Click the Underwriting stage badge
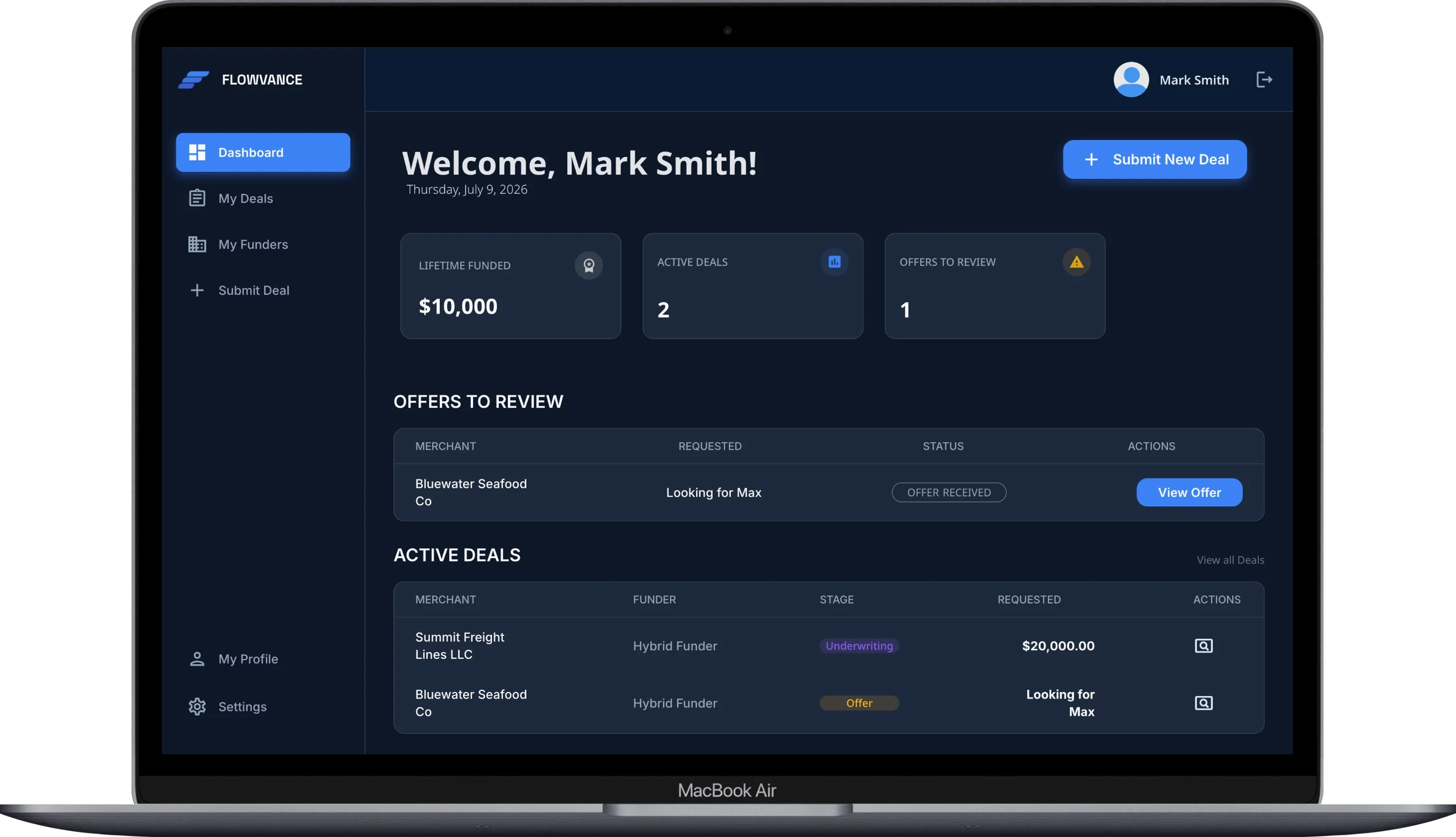Viewport: 1456px width, 837px height. click(859, 646)
